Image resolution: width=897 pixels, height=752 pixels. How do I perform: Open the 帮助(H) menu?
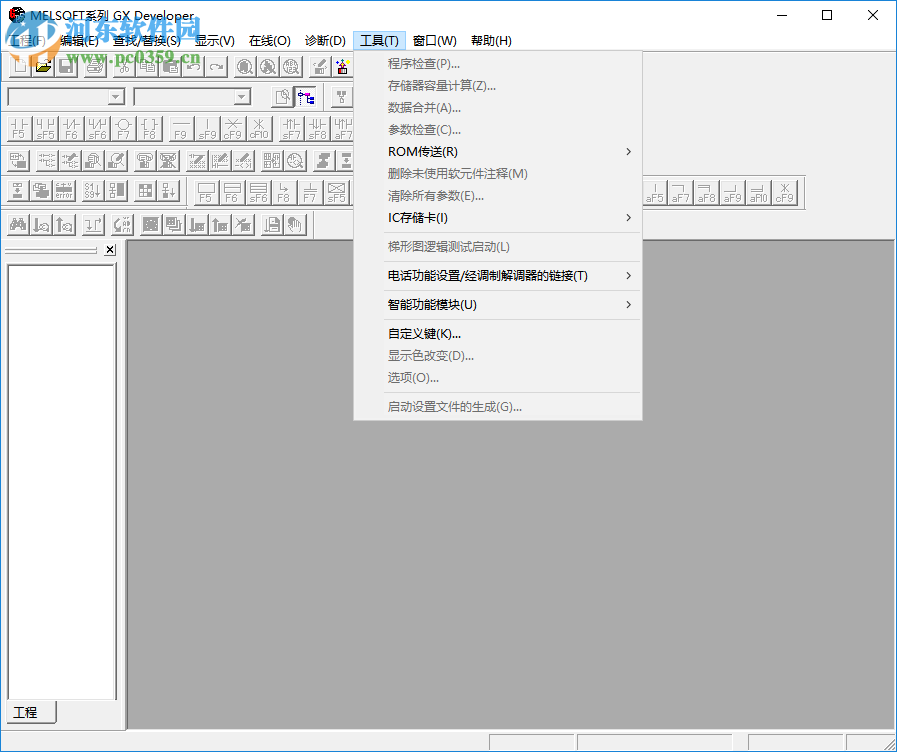(489, 40)
